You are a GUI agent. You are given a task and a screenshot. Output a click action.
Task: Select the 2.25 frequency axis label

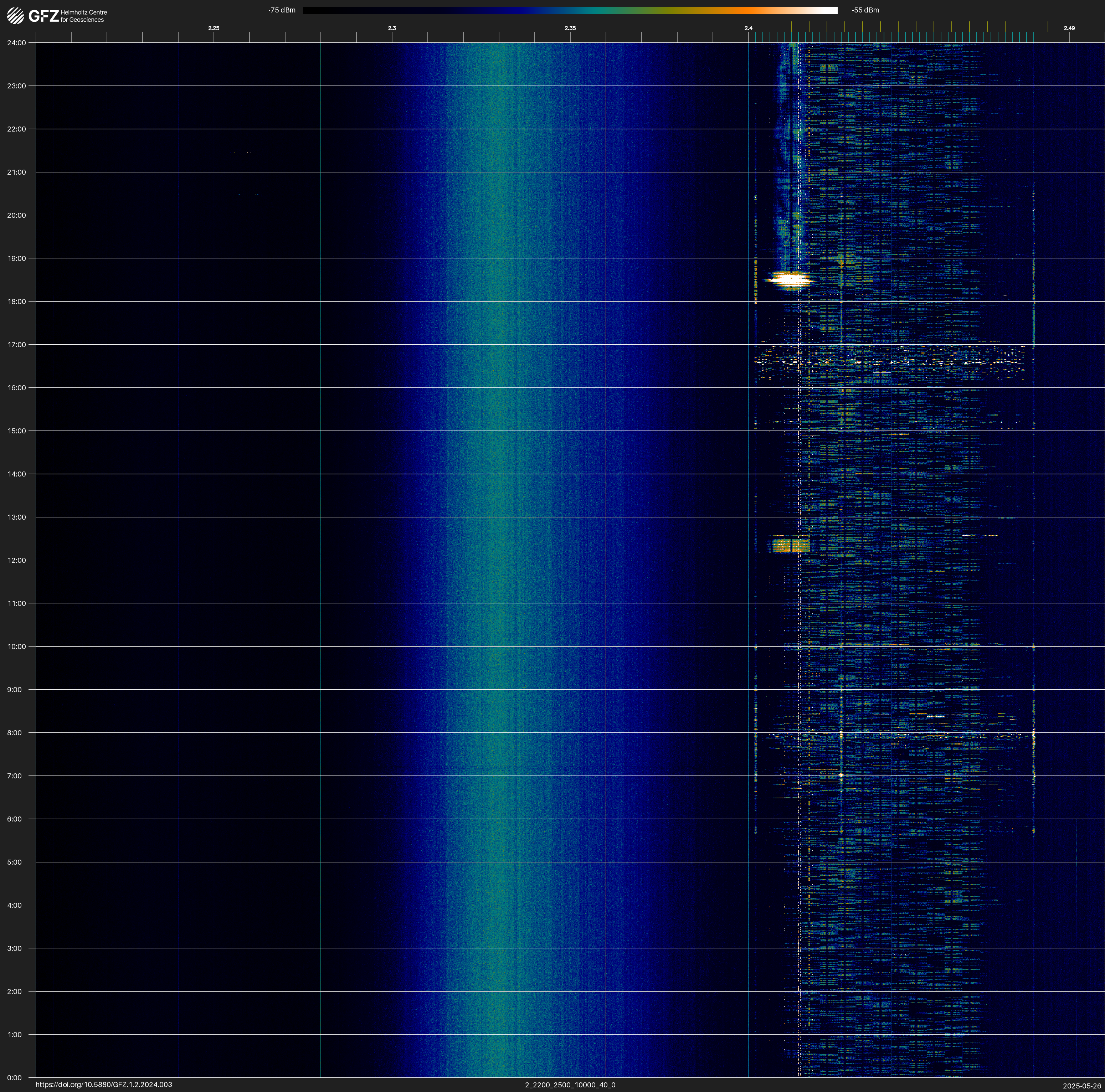coord(213,28)
